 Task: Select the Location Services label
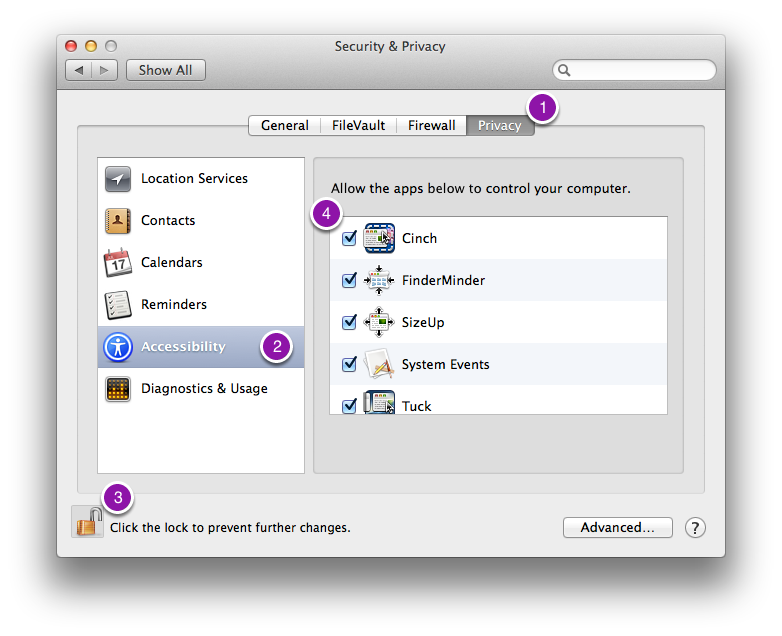[x=195, y=179]
